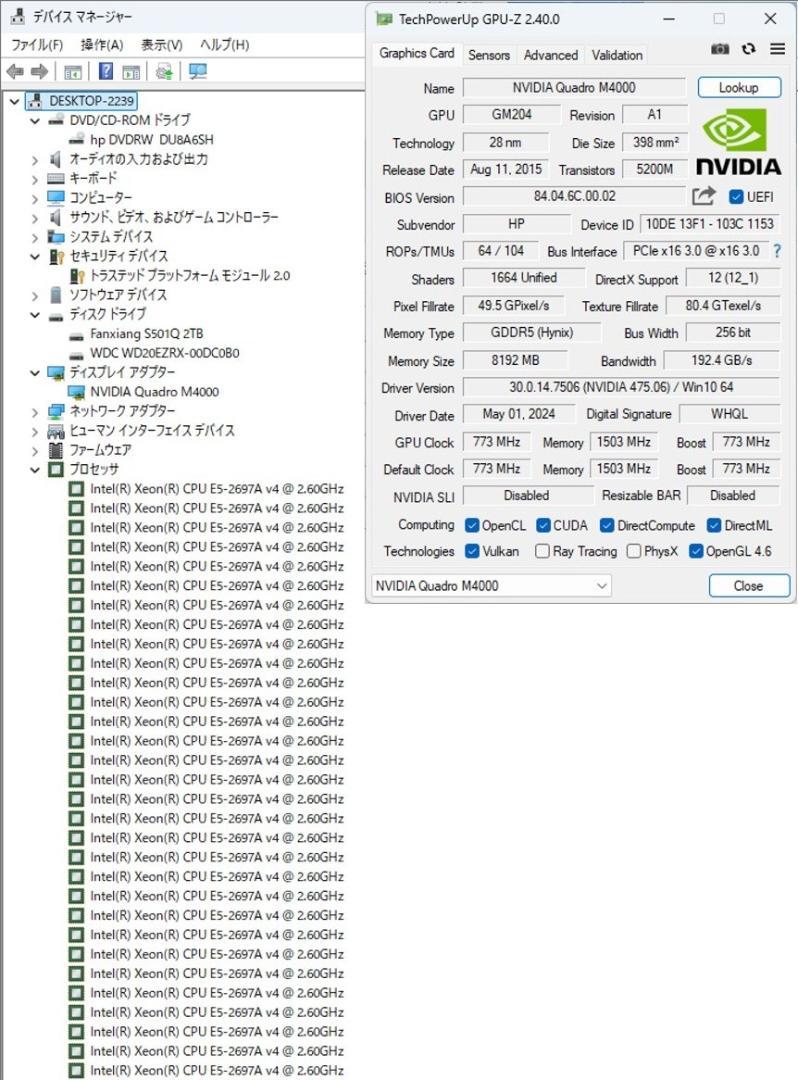This screenshot has height=1080, width=798.
Task: Select the Fanxiang S501Q 2TB disk
Action: [x=146, y=333]
